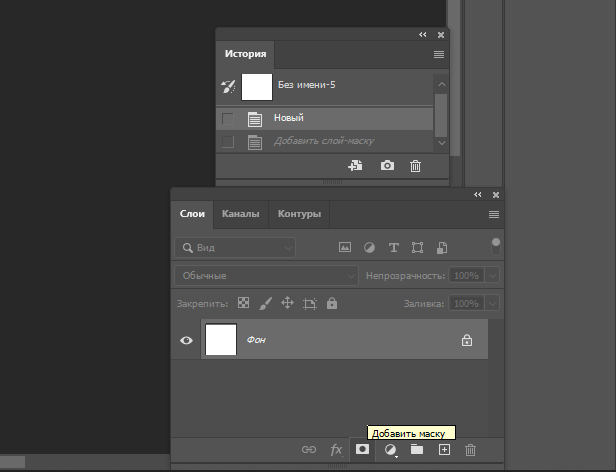Click the Непрозрачность 100% value field
The height and width of the screenshot is (472, 616).
pos(466,275)
